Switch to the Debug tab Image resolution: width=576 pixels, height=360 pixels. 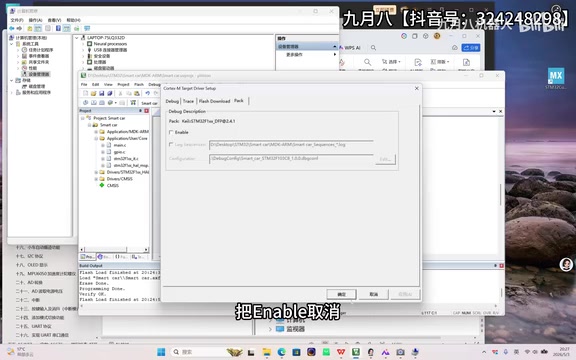point(172,101)
